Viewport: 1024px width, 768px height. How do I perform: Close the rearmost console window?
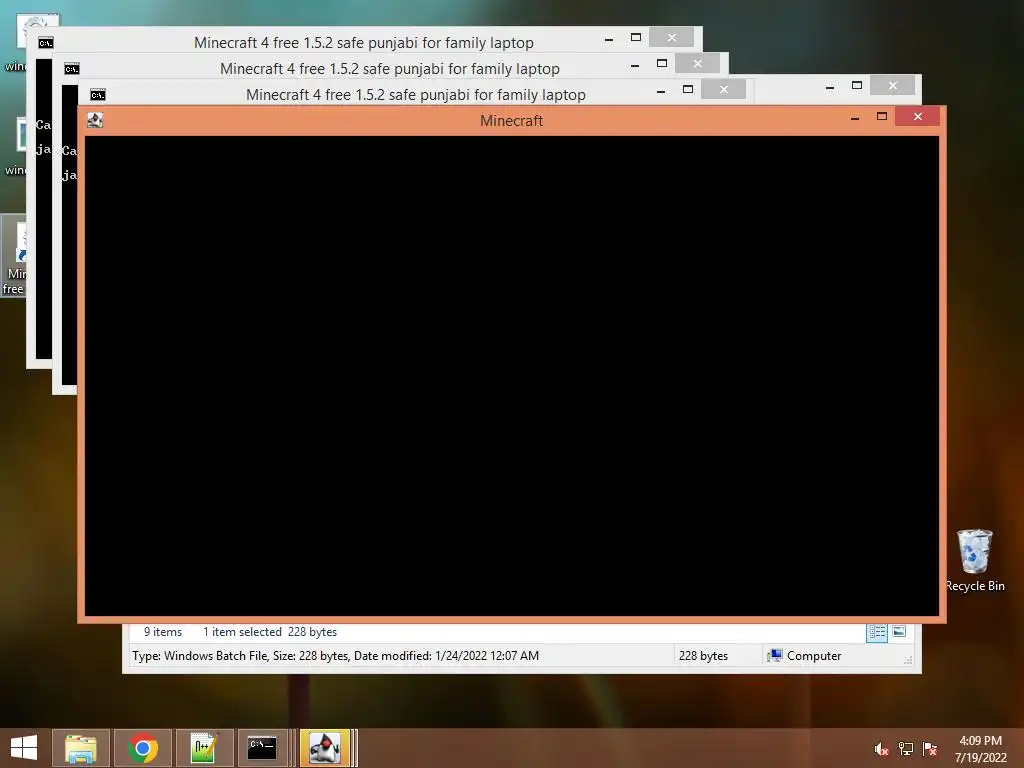click(671, 37)
